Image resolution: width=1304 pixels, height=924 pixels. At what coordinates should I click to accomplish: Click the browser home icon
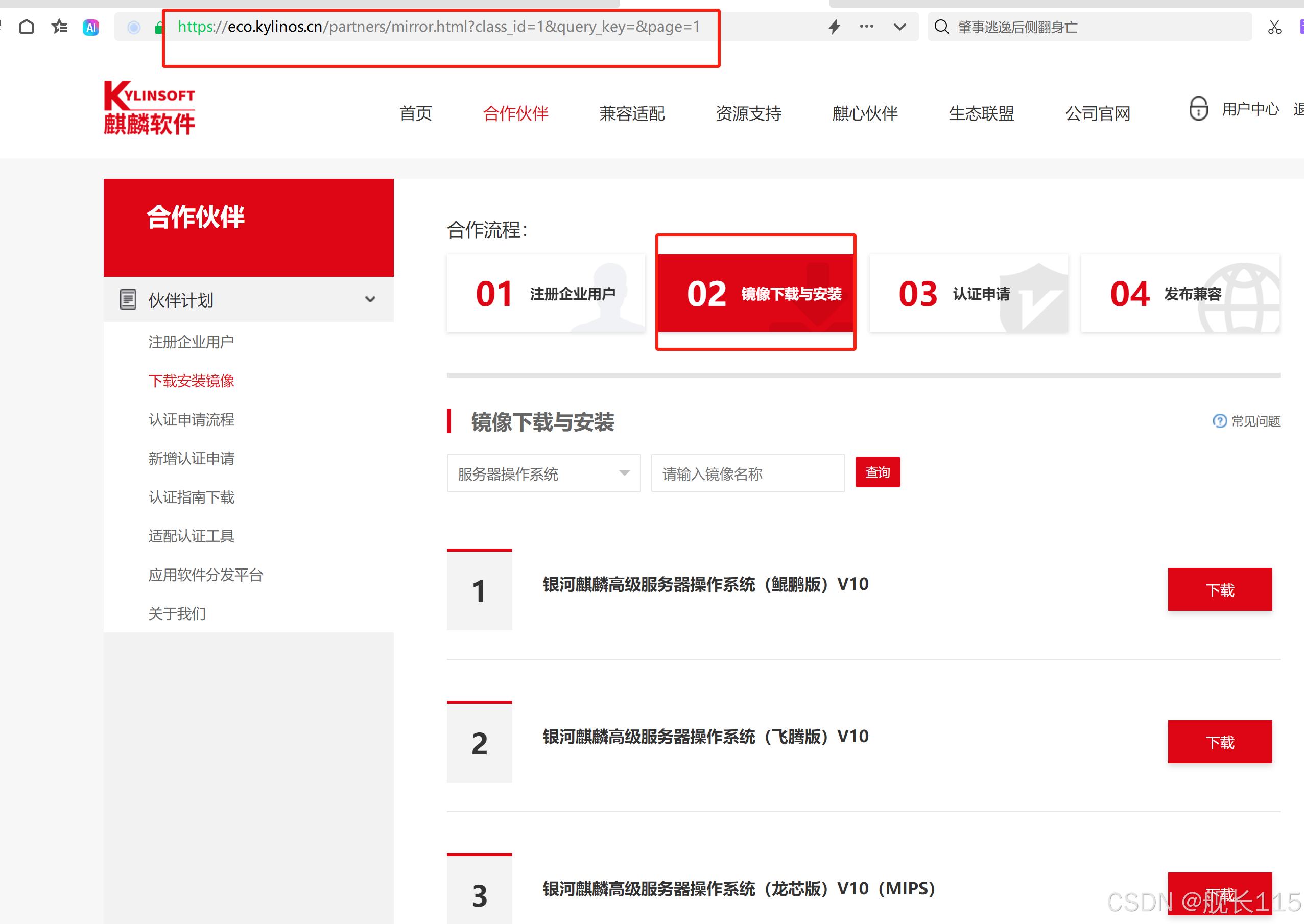[x=27, y=27]
